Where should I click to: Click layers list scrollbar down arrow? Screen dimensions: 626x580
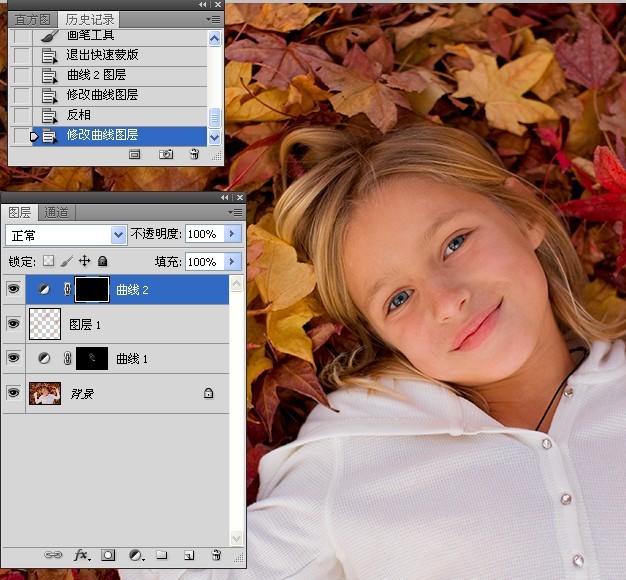tap(236, 538)
